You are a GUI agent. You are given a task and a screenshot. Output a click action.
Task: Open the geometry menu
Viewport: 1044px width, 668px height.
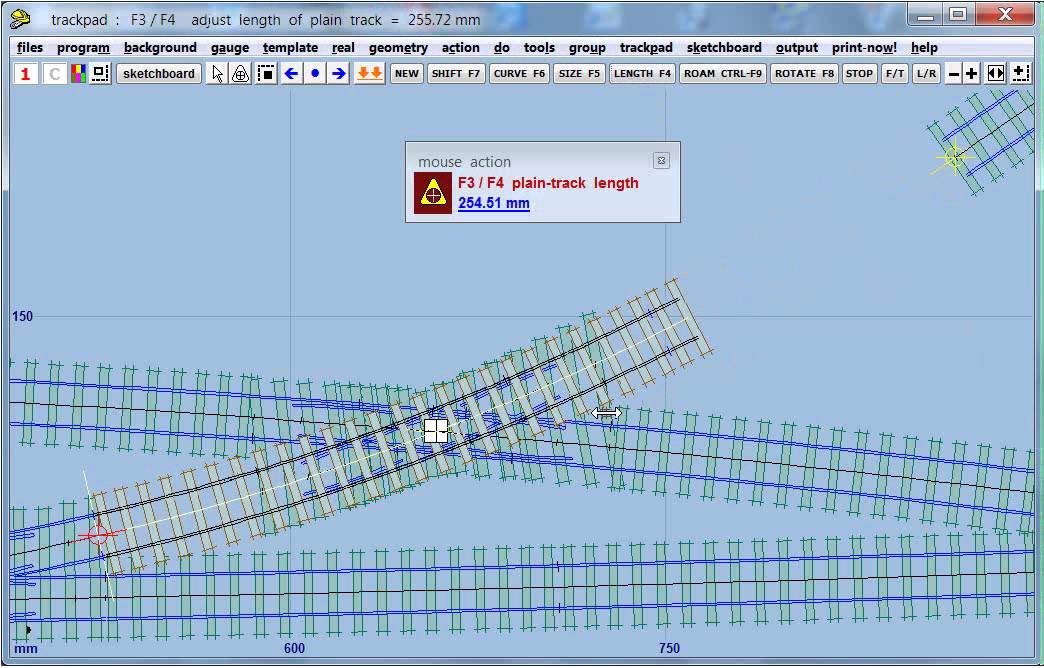pyautogui.click(x=398, y=47)
